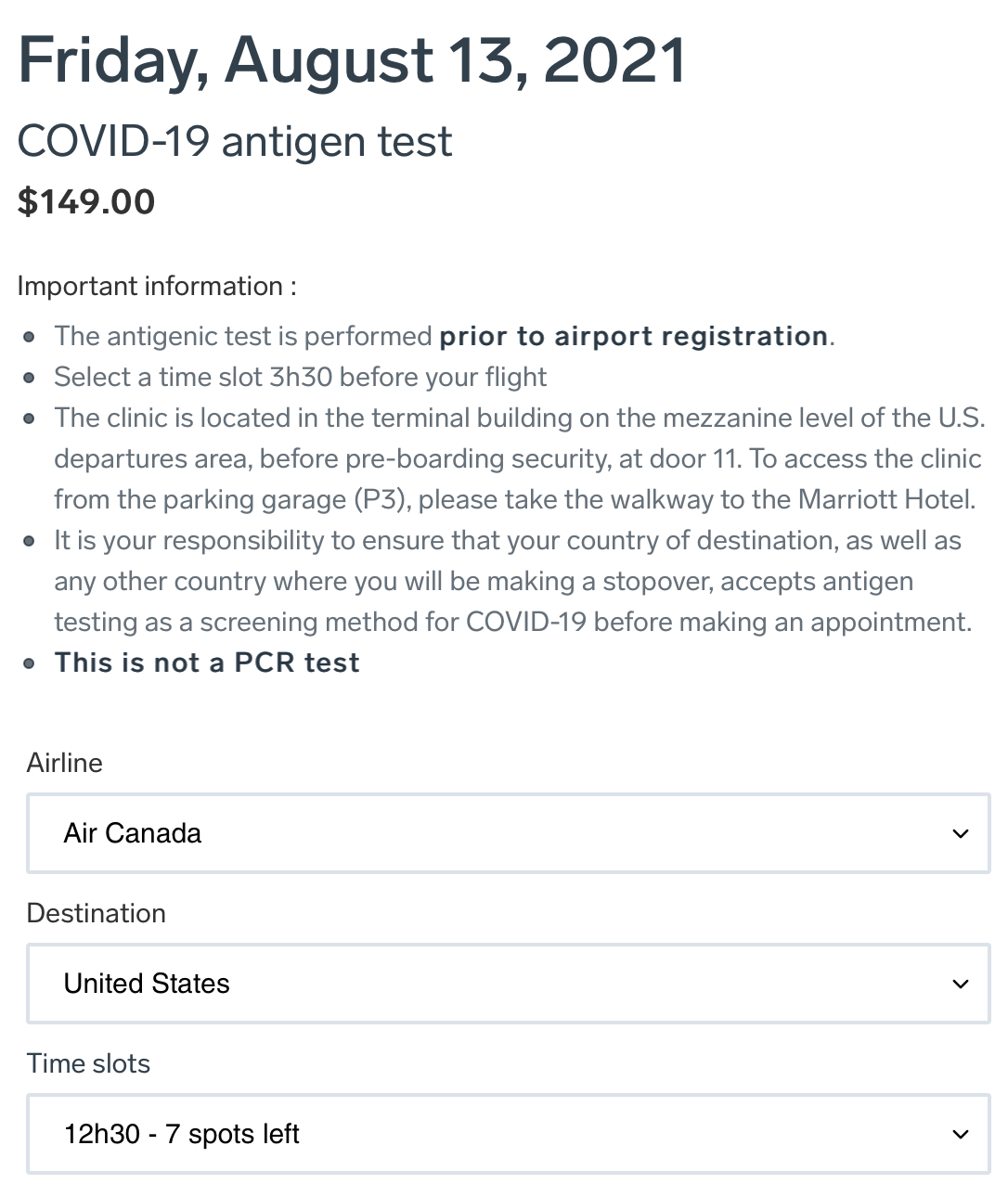Click the COVID-19 antigen test title

point(234,142)
